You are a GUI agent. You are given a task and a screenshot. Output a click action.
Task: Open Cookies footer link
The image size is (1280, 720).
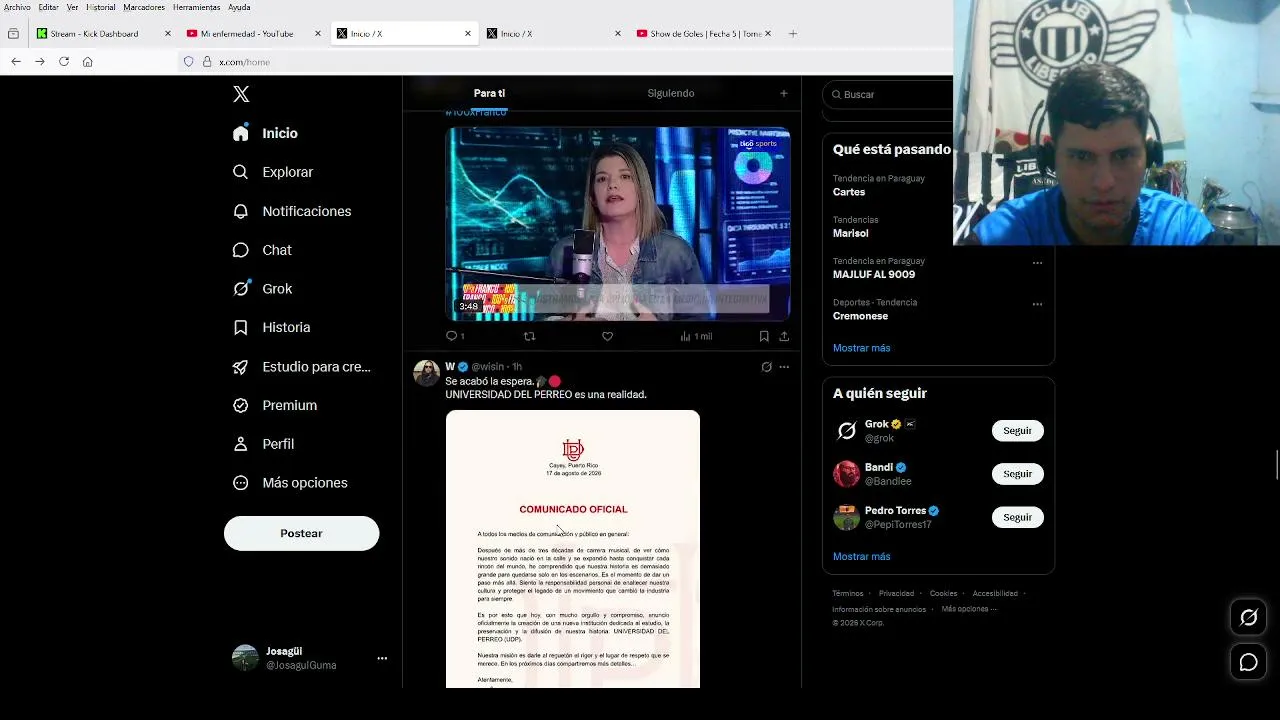tap(943, 594)
